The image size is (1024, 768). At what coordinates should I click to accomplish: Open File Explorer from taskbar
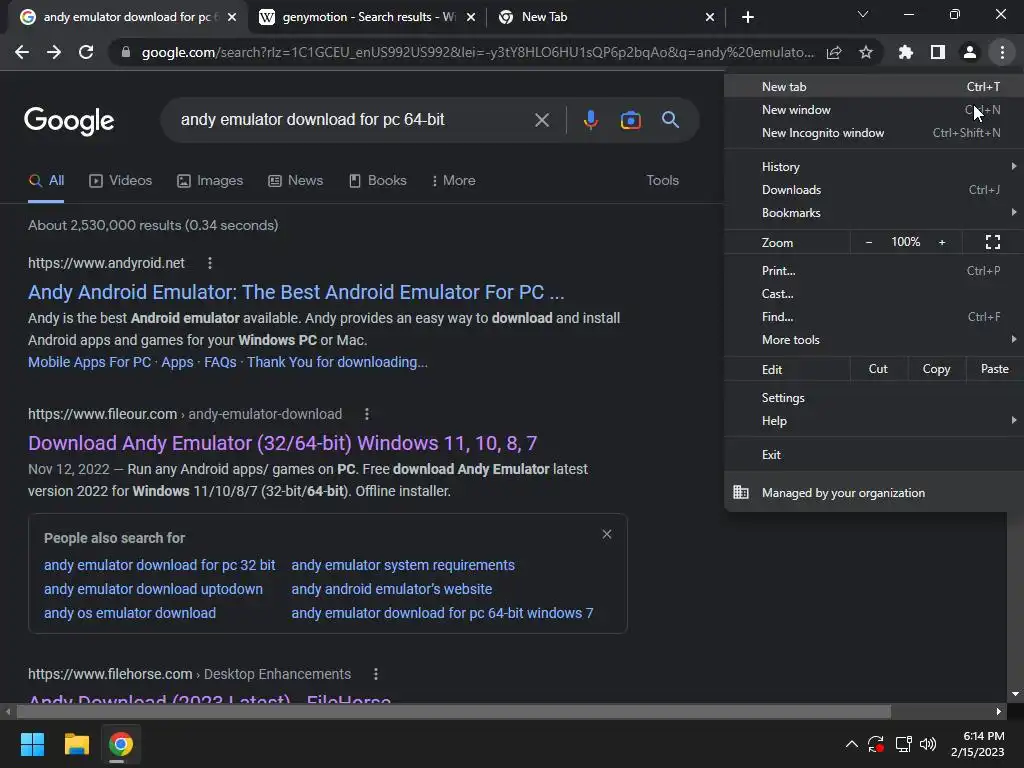[76, 744]
